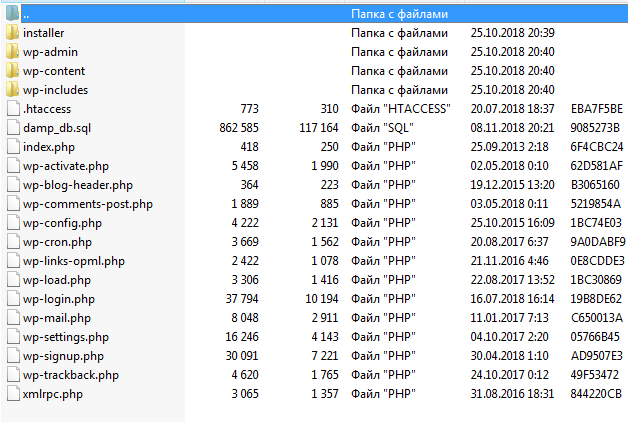Viewport: 628px width, 422px height.
Task: Select the wp-mail.php file name
Action: click(x=57, y=318)
